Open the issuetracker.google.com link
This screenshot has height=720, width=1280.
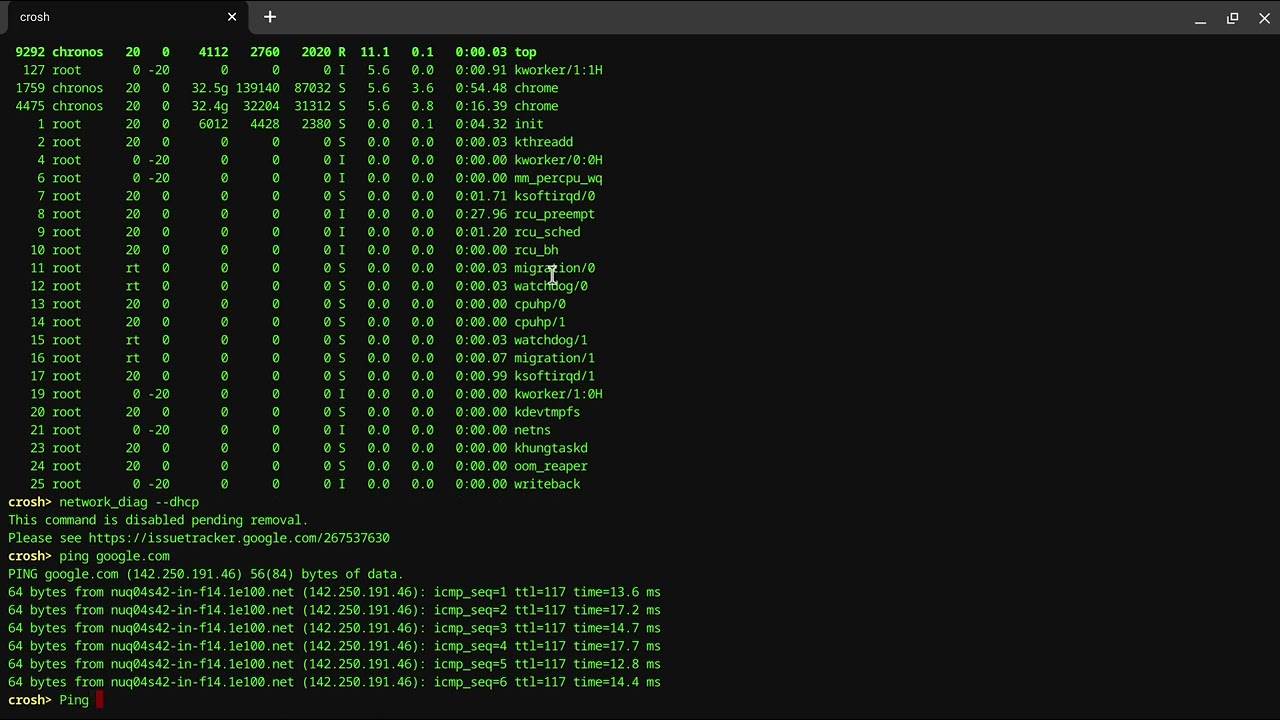238,538
